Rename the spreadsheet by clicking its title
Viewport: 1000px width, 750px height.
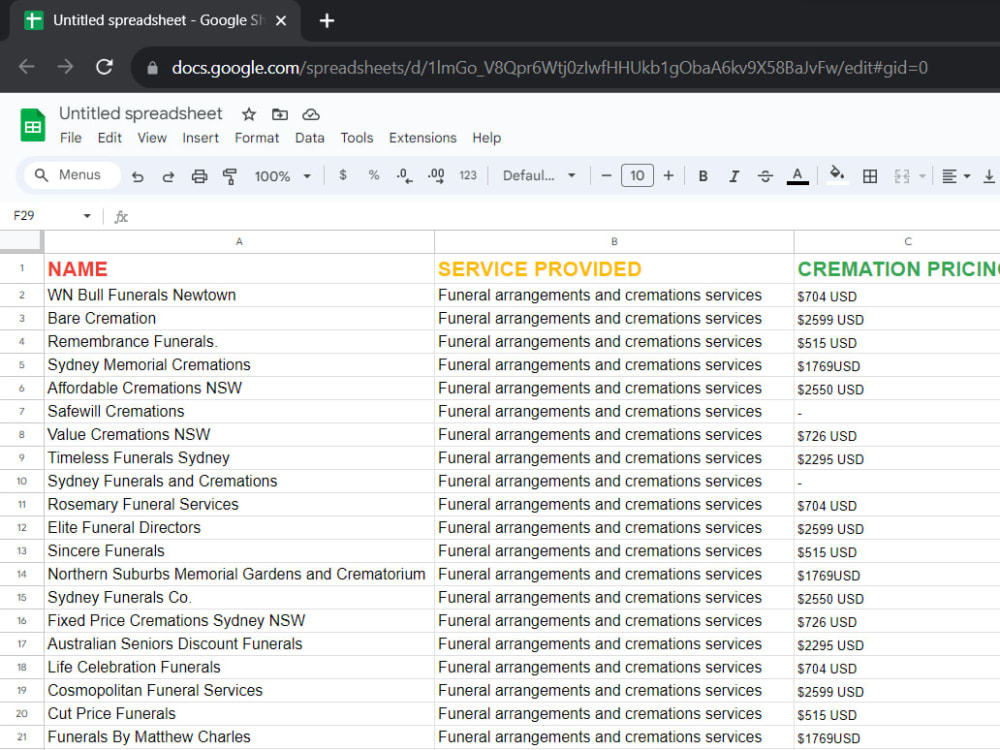click(x=140, y=114)
